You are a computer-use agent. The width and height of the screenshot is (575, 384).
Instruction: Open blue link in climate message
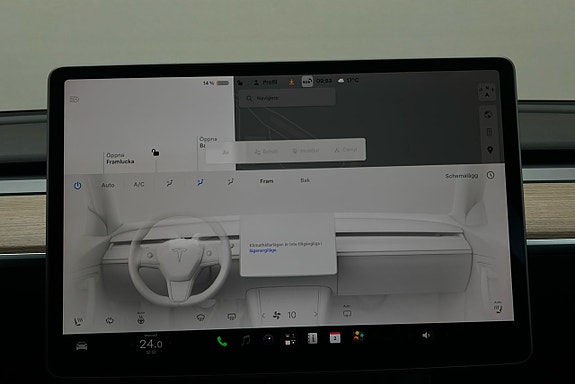[x=263, y=250]
